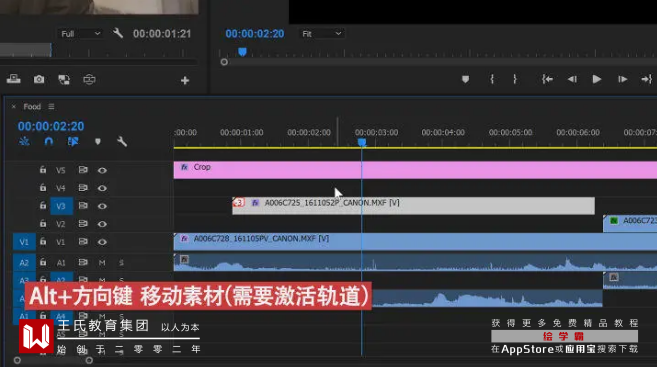Deactivate highlighted V3 track target
The image size is (657, 367).
tap(61, 206)
